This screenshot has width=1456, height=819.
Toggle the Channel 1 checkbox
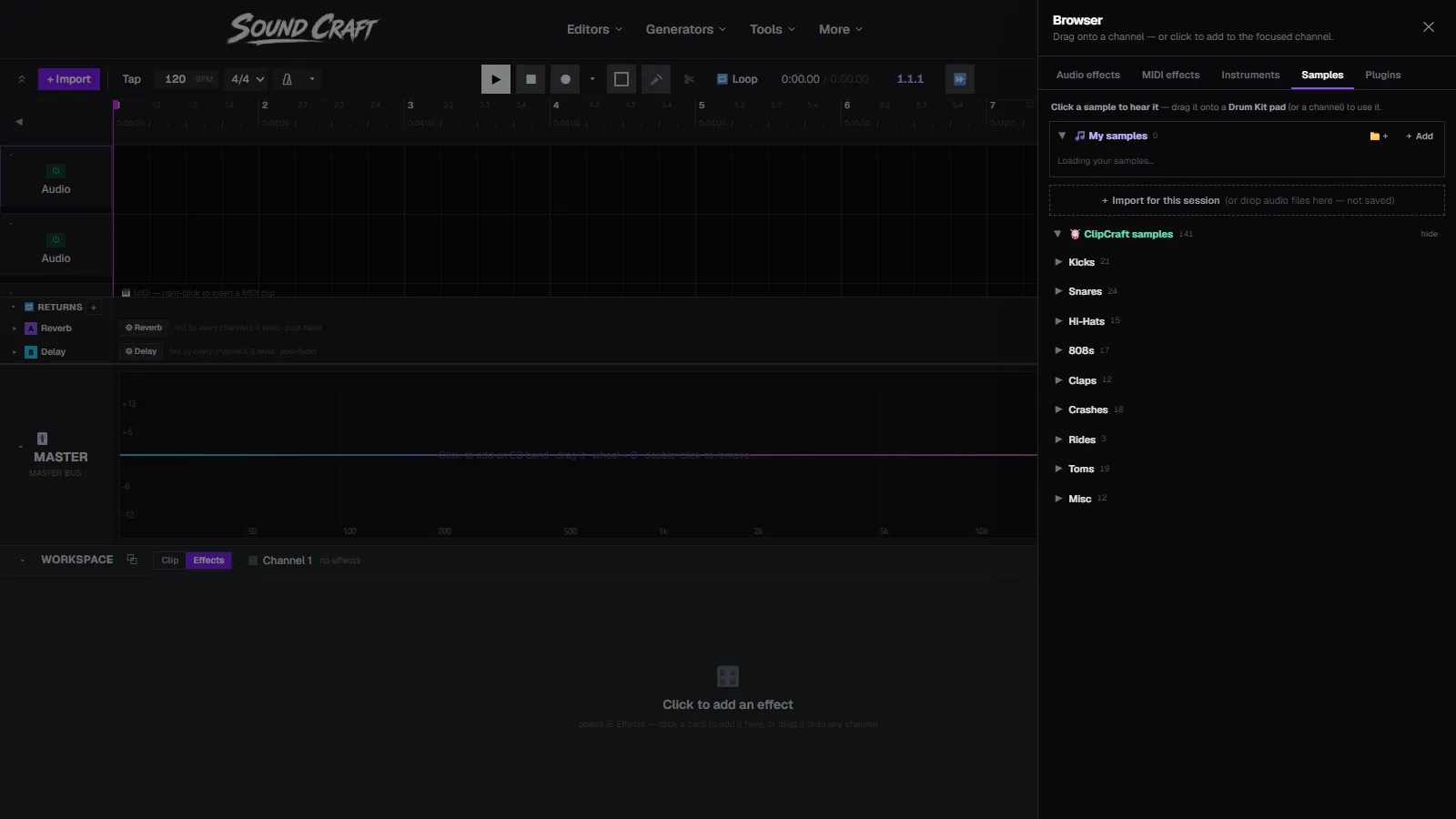(x=253, y=561)
